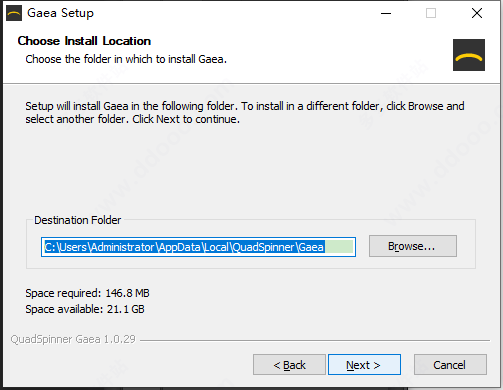This screenshot has height=390, width=503.
Task: Click the Gaea Setup title text
Action: 60,13
